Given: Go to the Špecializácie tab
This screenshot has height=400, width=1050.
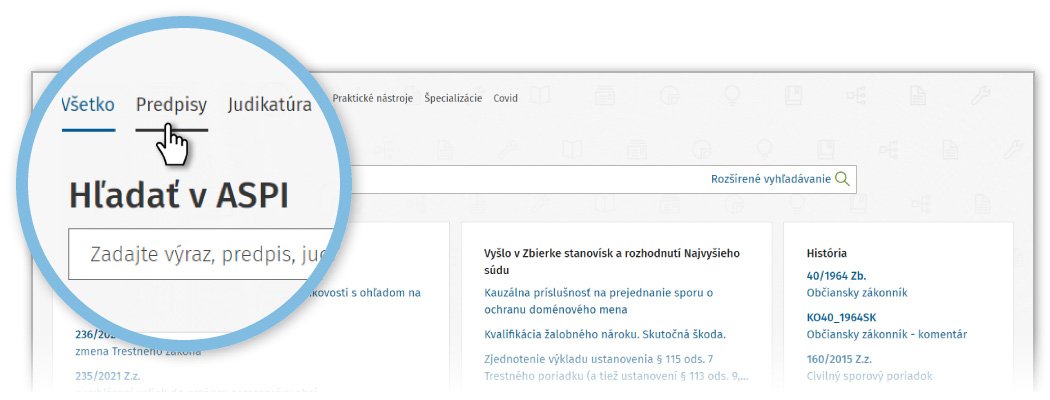Looking at the screenshot, I should (x=453, y=99).
